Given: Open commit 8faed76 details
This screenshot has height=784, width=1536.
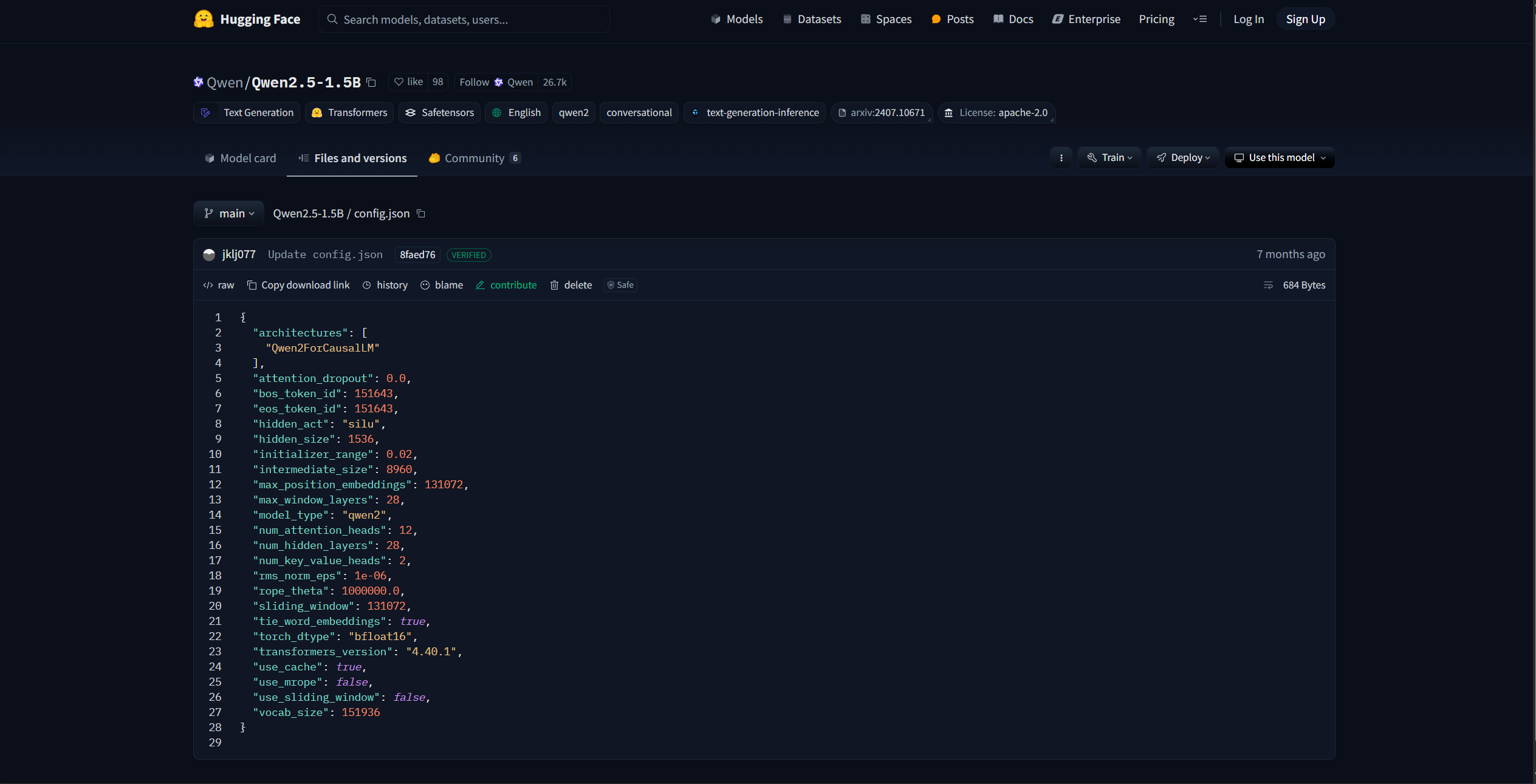Looking at the screenshot, I should point(417,254).
